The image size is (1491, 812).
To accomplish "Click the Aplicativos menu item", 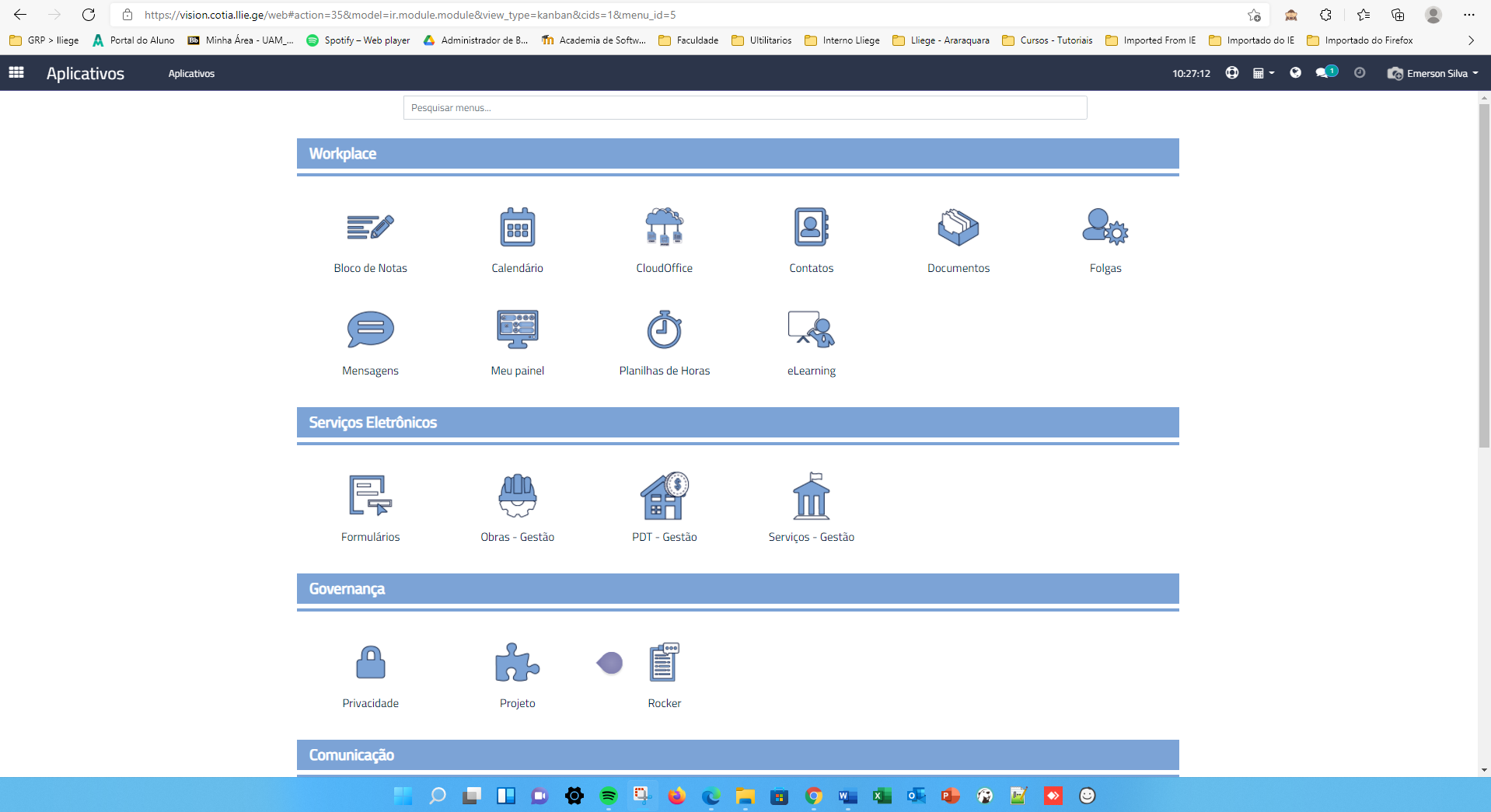I will (191, 74).
